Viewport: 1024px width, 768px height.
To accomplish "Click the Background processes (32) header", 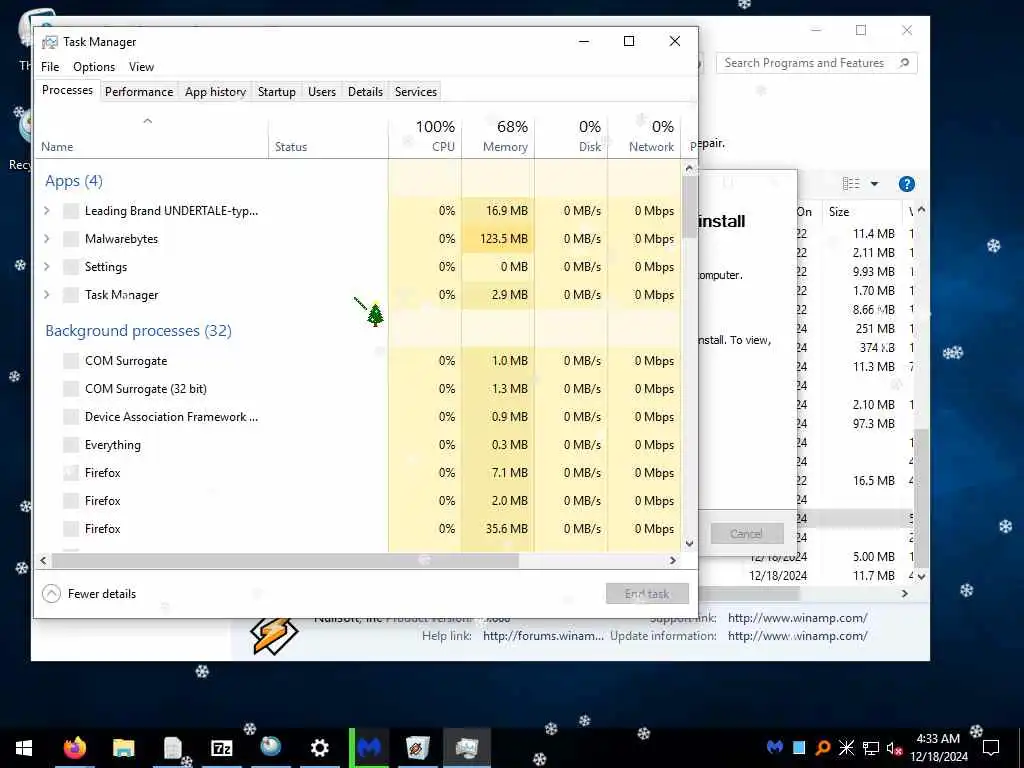I will (138, 330).
